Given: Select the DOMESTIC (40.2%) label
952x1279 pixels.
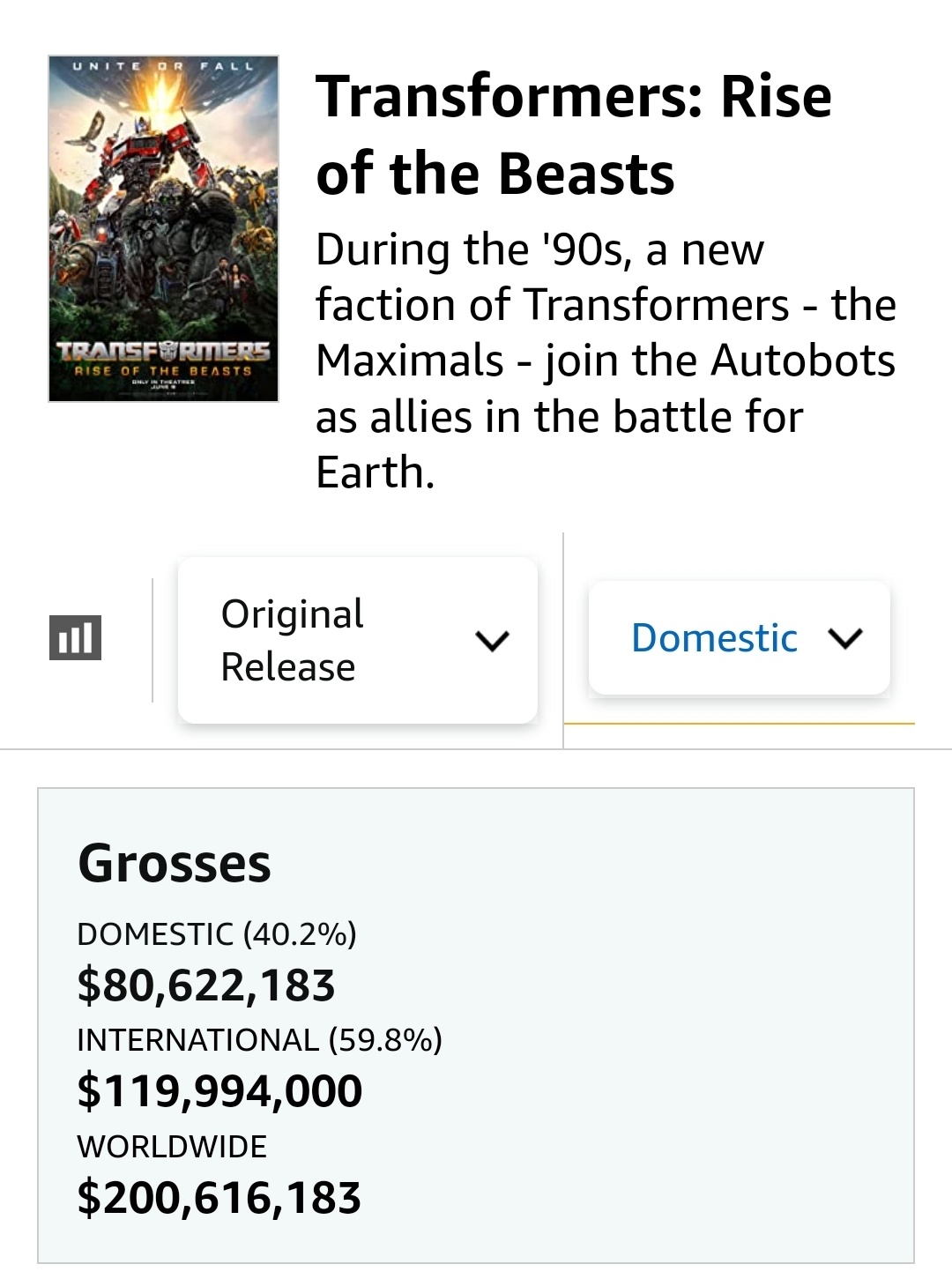Looking at the screenshot, I should pos(217,934).
